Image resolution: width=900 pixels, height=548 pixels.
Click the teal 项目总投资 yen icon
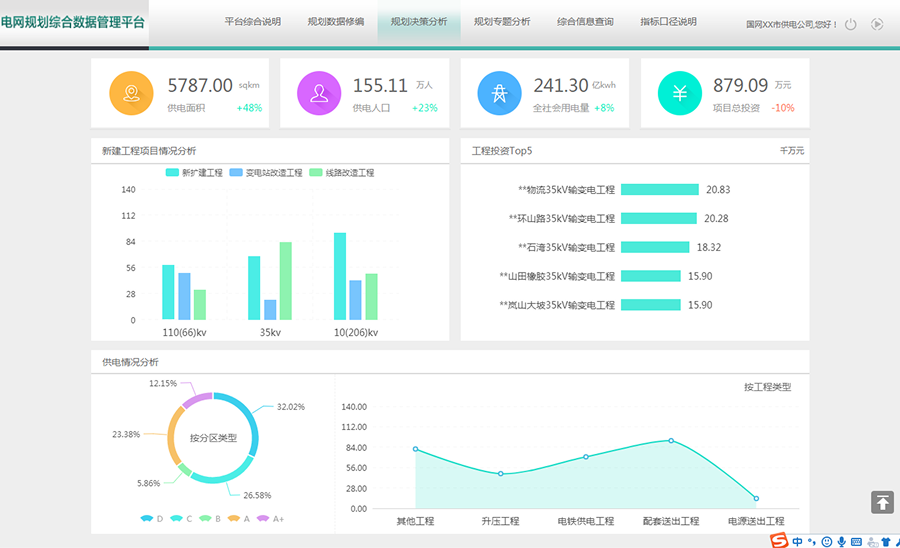679,94
